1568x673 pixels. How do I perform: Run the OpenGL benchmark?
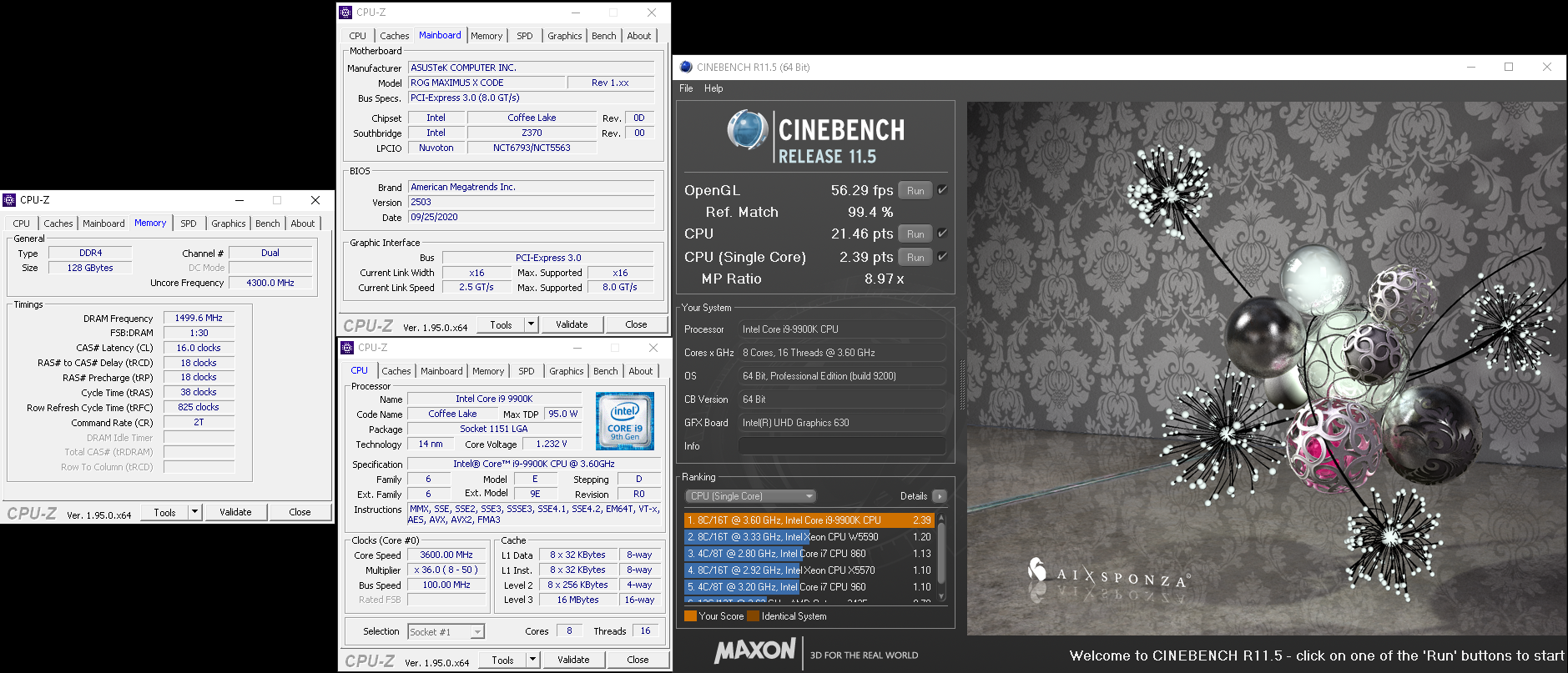click(915, 190)
